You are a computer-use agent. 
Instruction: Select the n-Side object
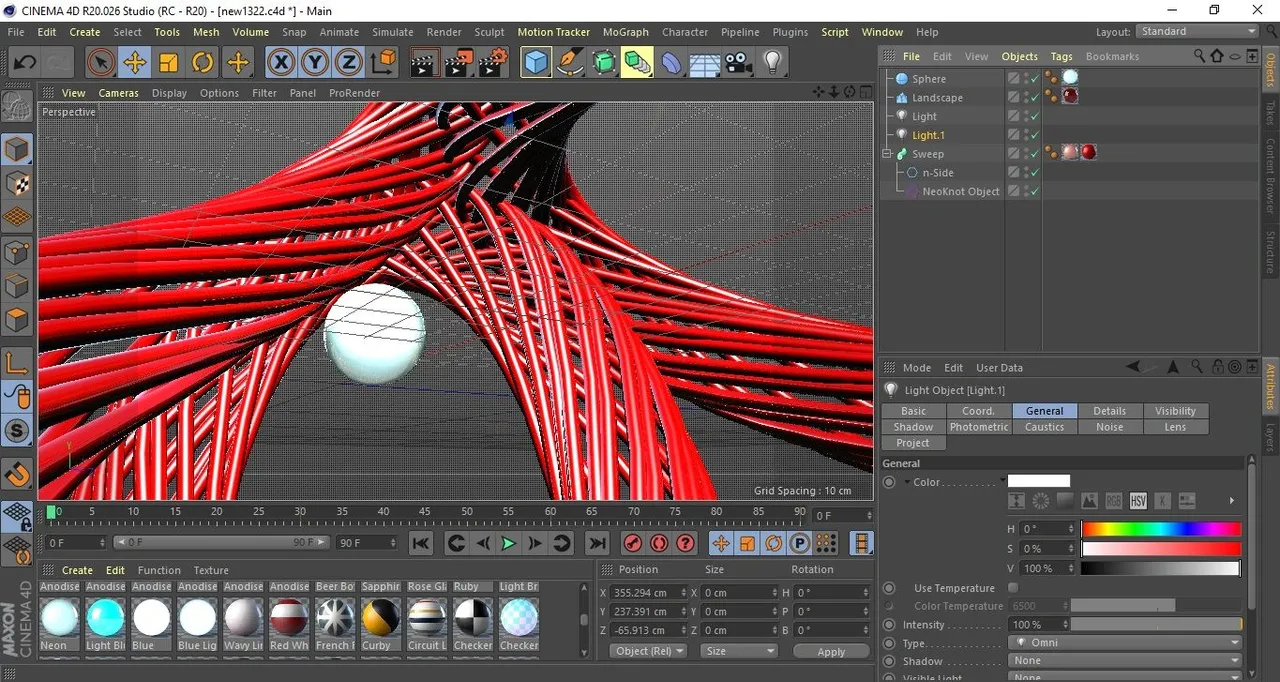pyautogui.click(x=937, y=173)
